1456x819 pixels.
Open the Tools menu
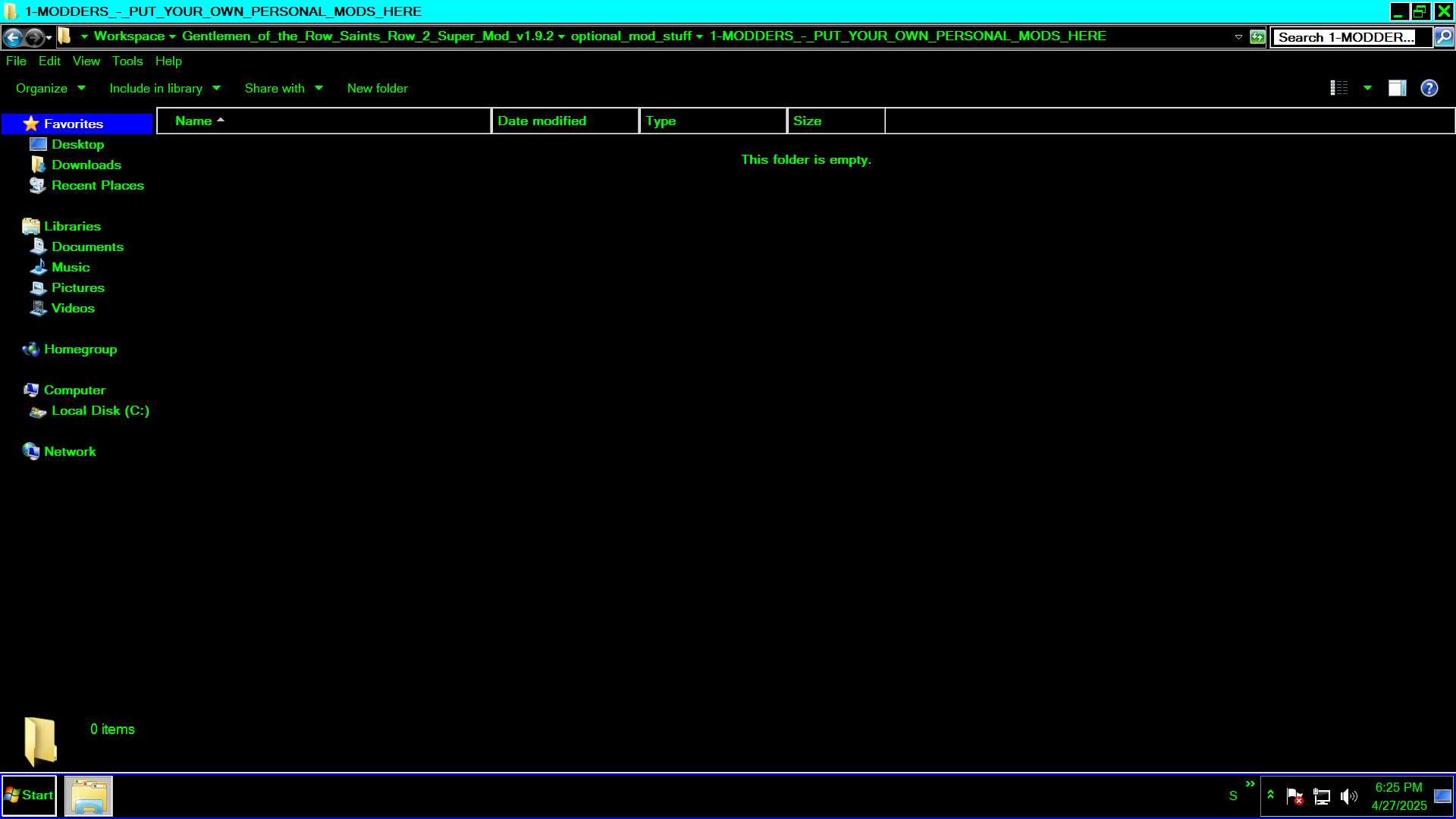127,61
